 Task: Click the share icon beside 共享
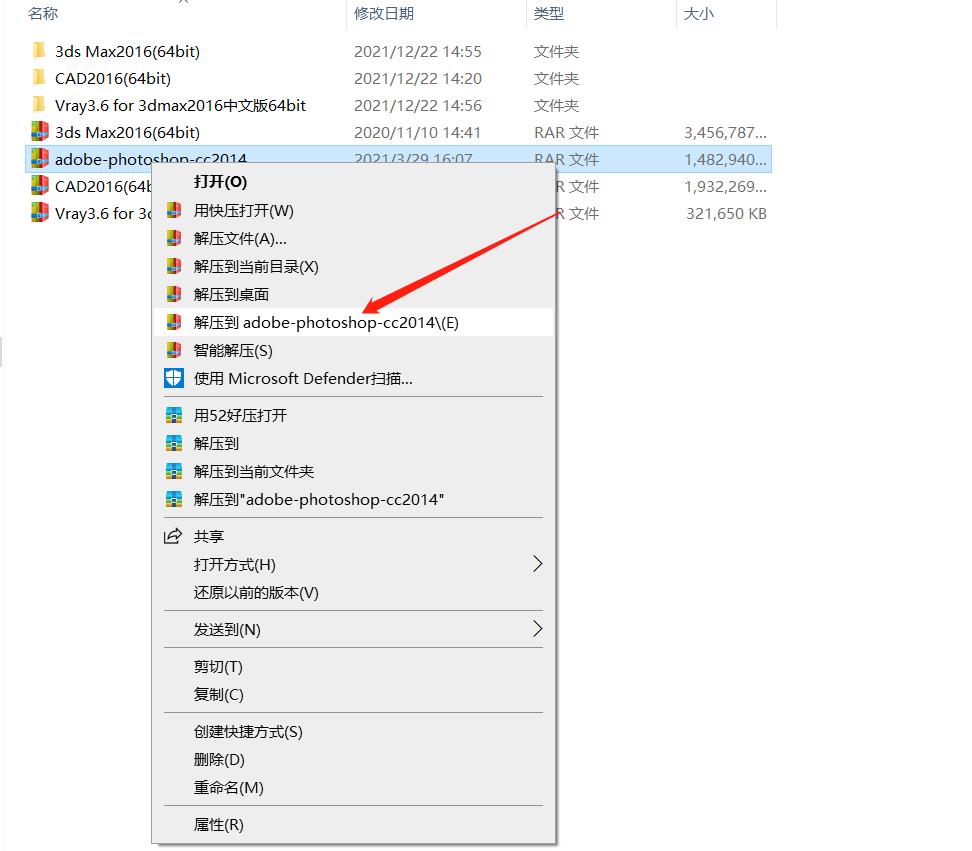(x=174, y=536)
